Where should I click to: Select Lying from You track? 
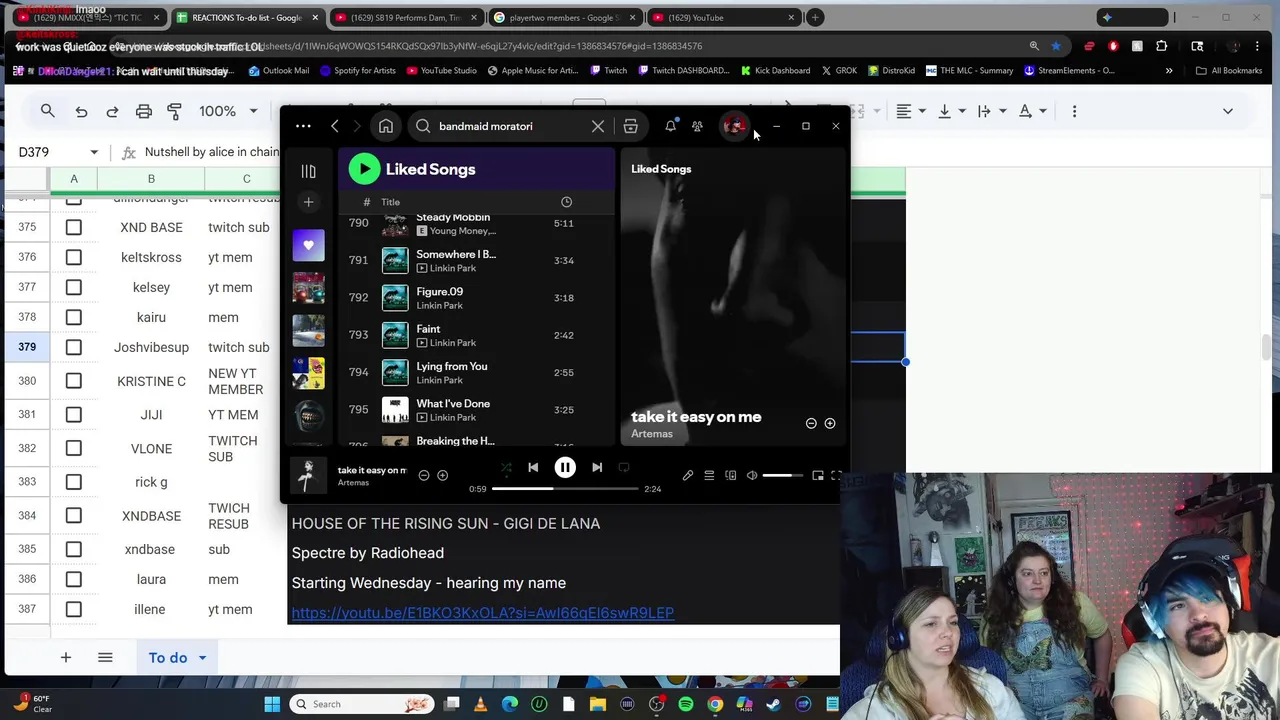point(476,372)
